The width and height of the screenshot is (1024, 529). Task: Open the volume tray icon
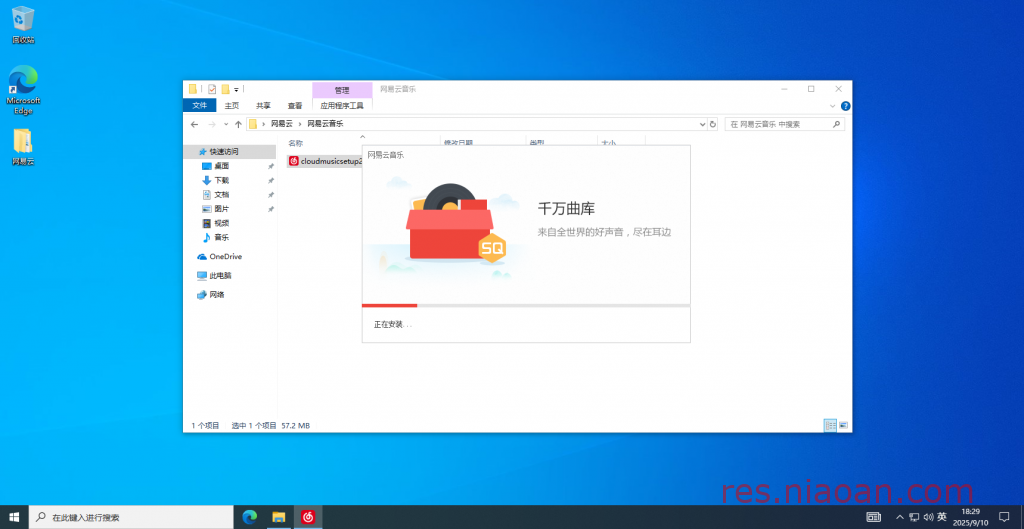click(928, 517)
